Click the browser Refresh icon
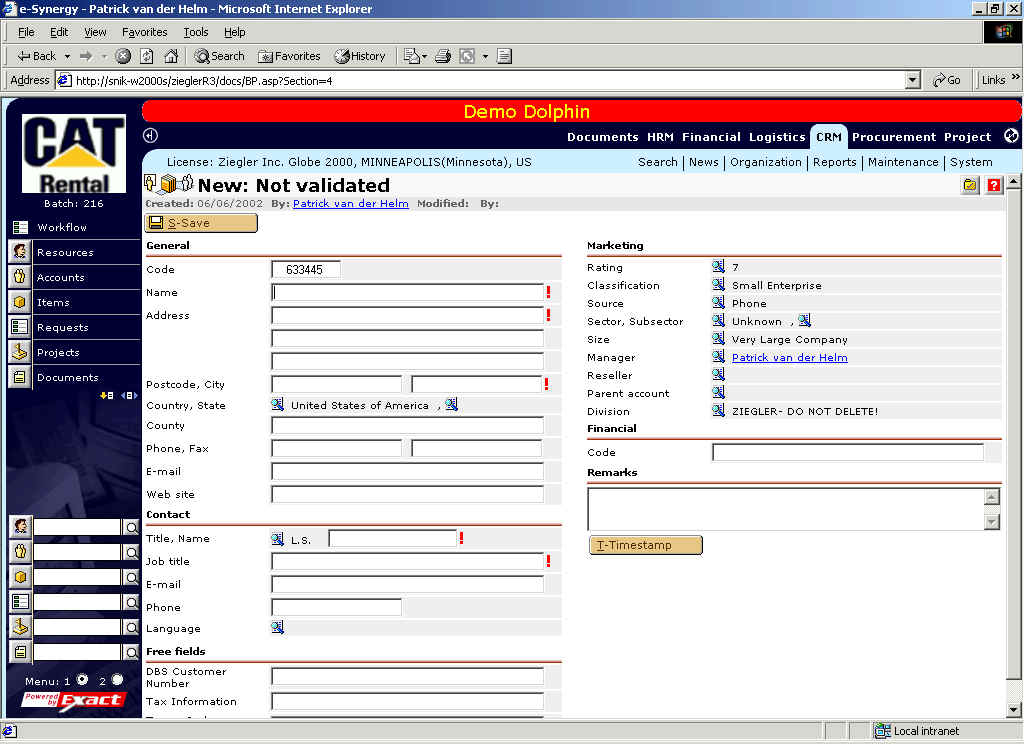1024x744 pixels. [x=147, y=56]
